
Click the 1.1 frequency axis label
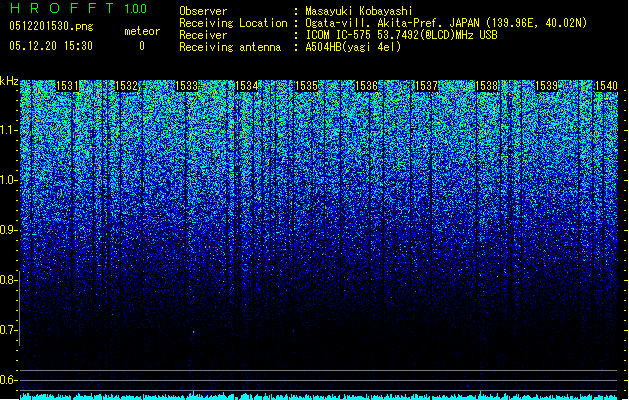click(x=8, y=130)
